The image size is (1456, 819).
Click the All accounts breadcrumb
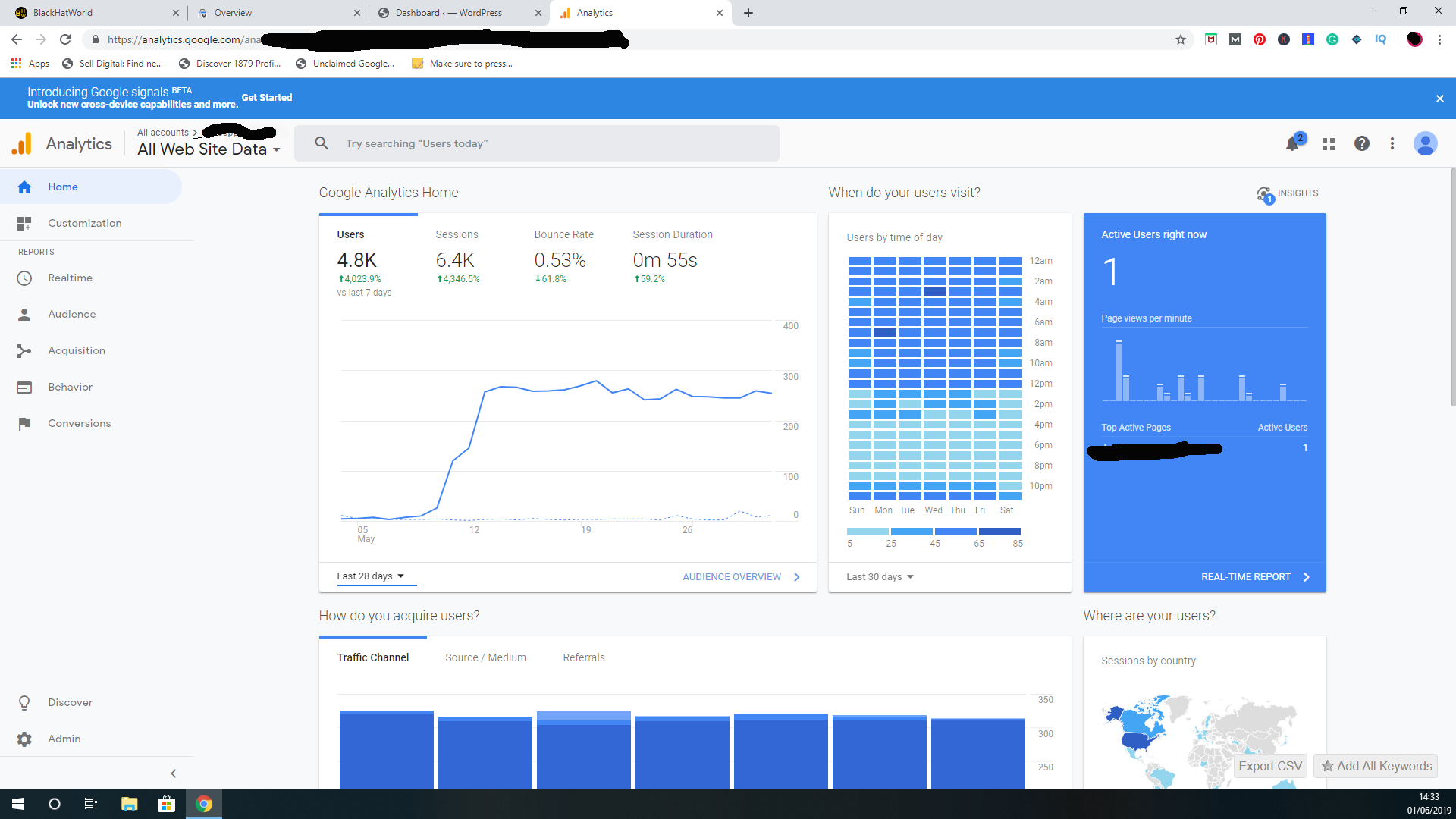coord(163,133)
